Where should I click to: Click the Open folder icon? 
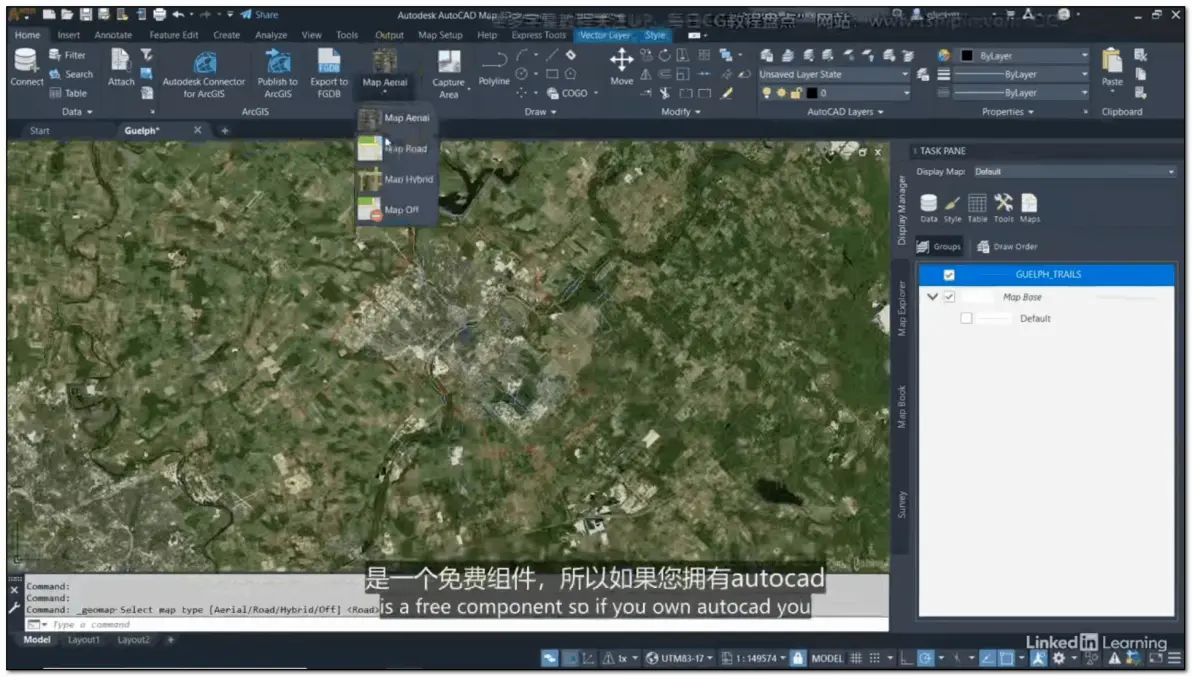click(67, 14)
